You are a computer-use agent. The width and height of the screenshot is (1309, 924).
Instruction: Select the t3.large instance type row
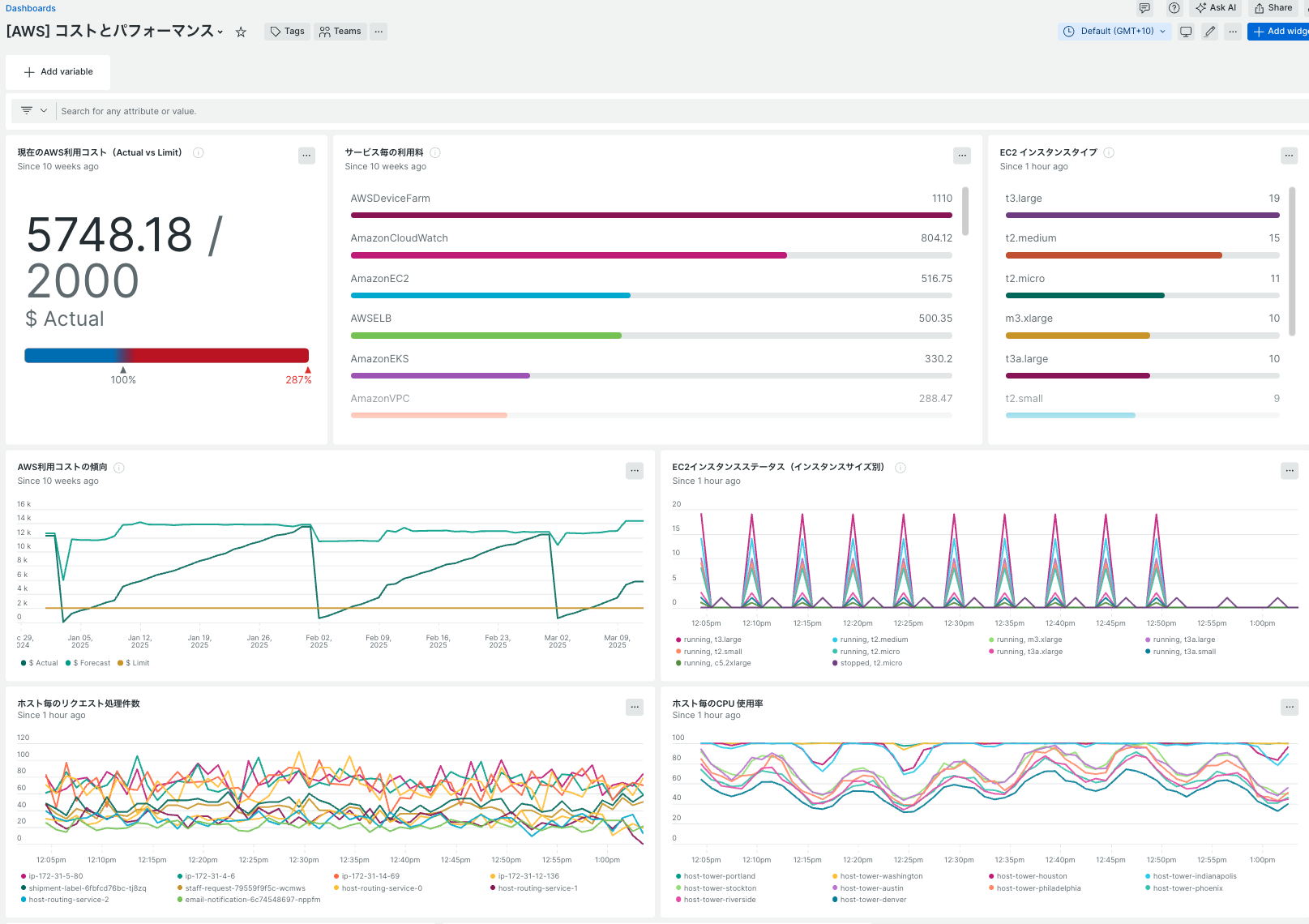pos(1143,206)
